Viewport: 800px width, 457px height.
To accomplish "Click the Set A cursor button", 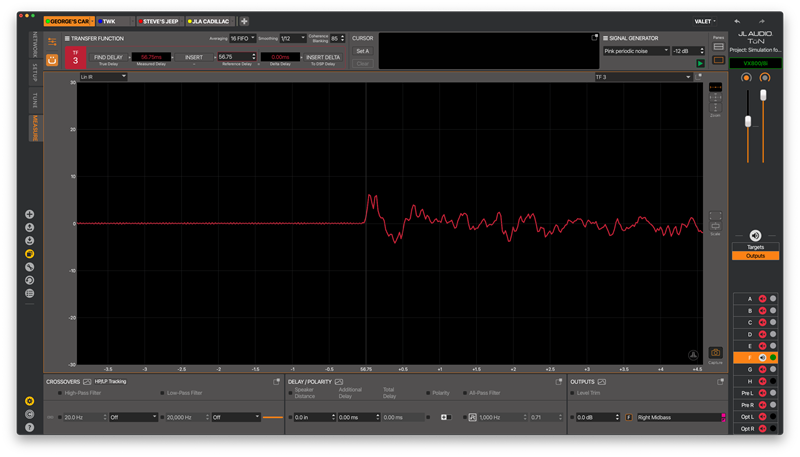I will pos(363,51).
